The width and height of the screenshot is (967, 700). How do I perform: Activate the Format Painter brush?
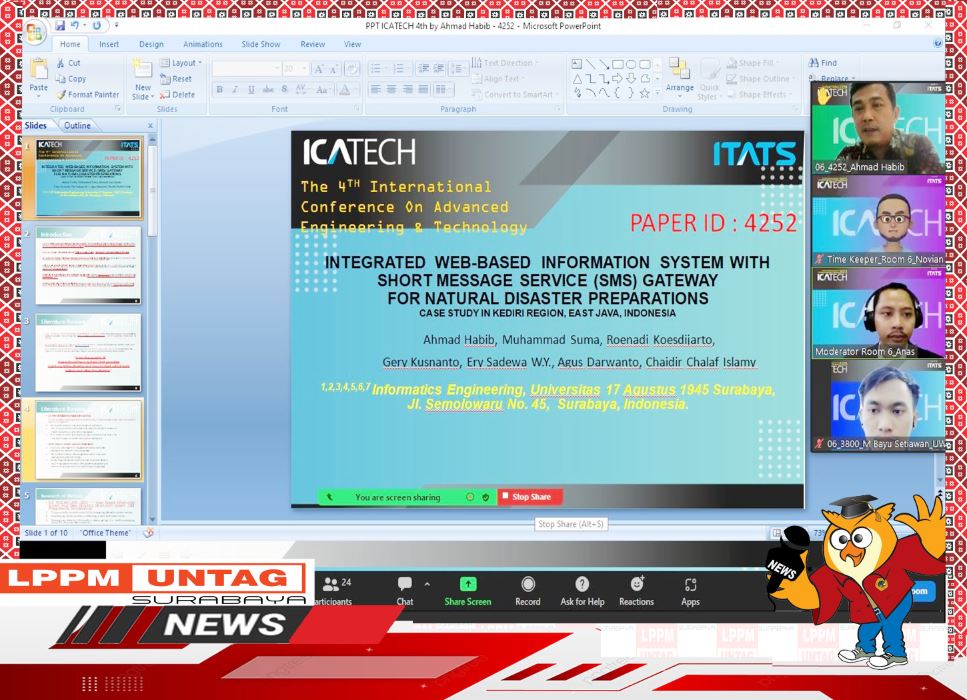pos(60,94)
